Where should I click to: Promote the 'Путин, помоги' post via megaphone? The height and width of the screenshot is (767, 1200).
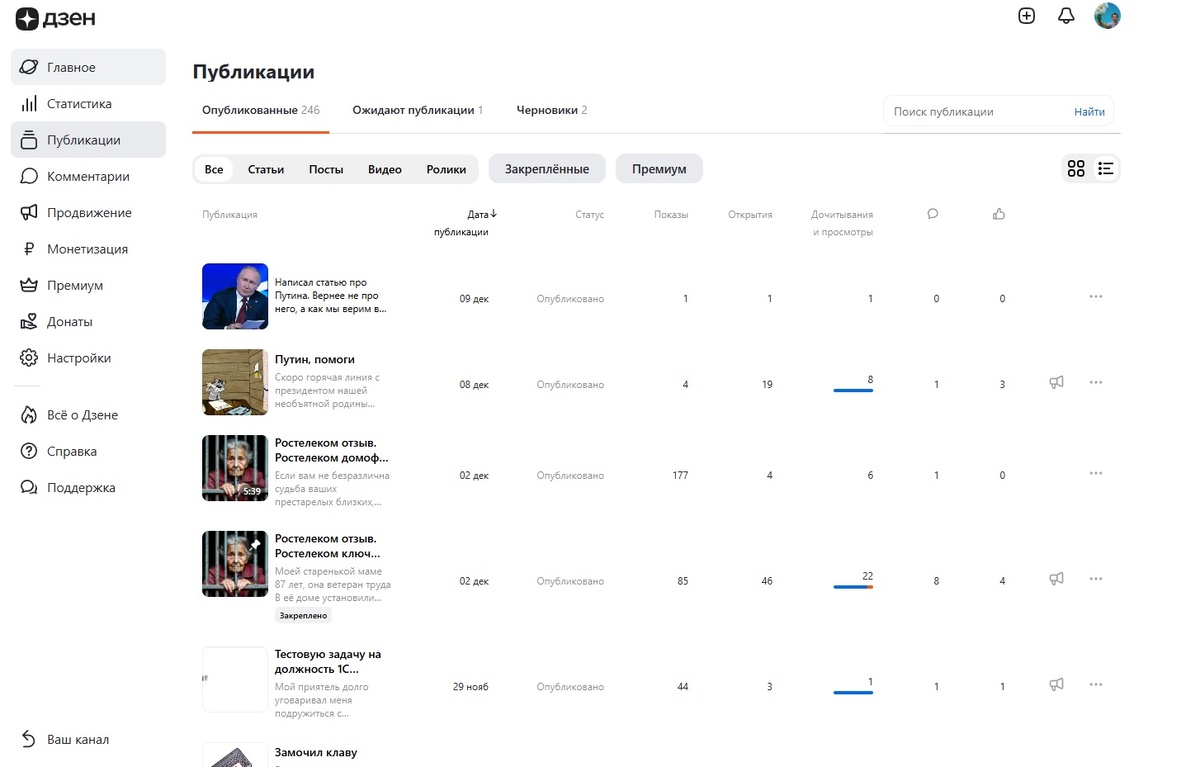(1056, 383)
